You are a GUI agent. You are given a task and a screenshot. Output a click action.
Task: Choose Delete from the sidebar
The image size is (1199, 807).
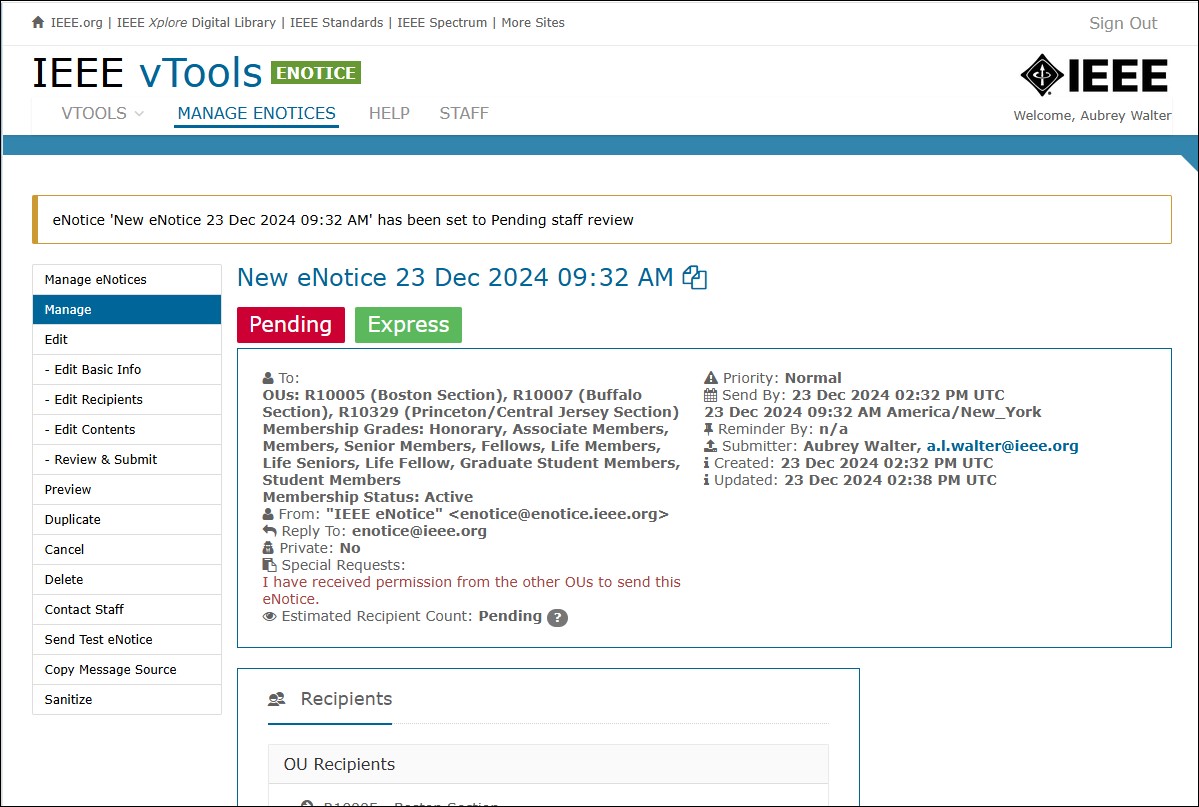tap(127, 580)
